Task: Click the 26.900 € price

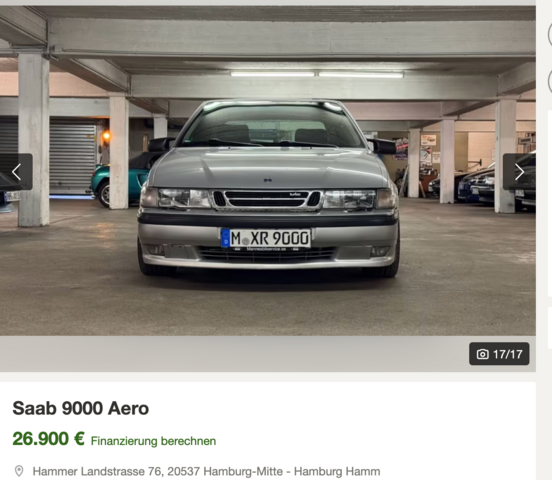Action: 48,439
